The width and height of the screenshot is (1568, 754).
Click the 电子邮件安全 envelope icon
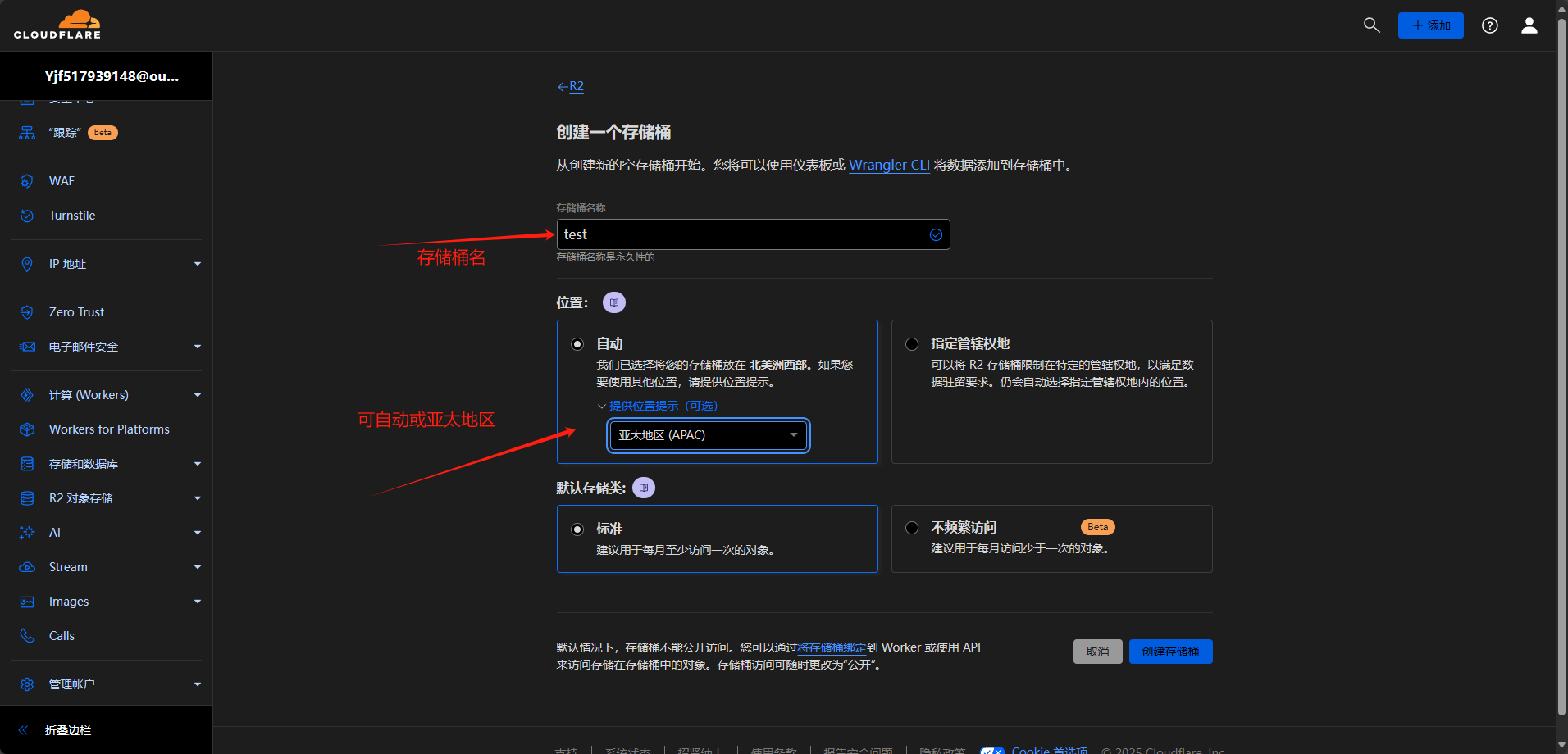(x=27, y=347)
